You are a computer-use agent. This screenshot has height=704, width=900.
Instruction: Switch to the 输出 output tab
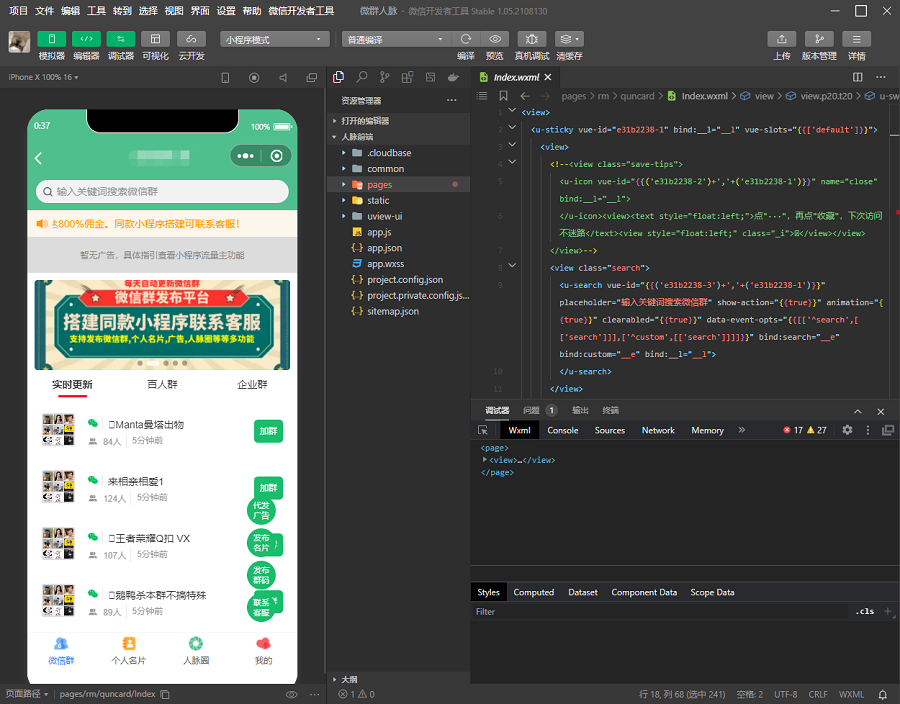tap(580, 410)
